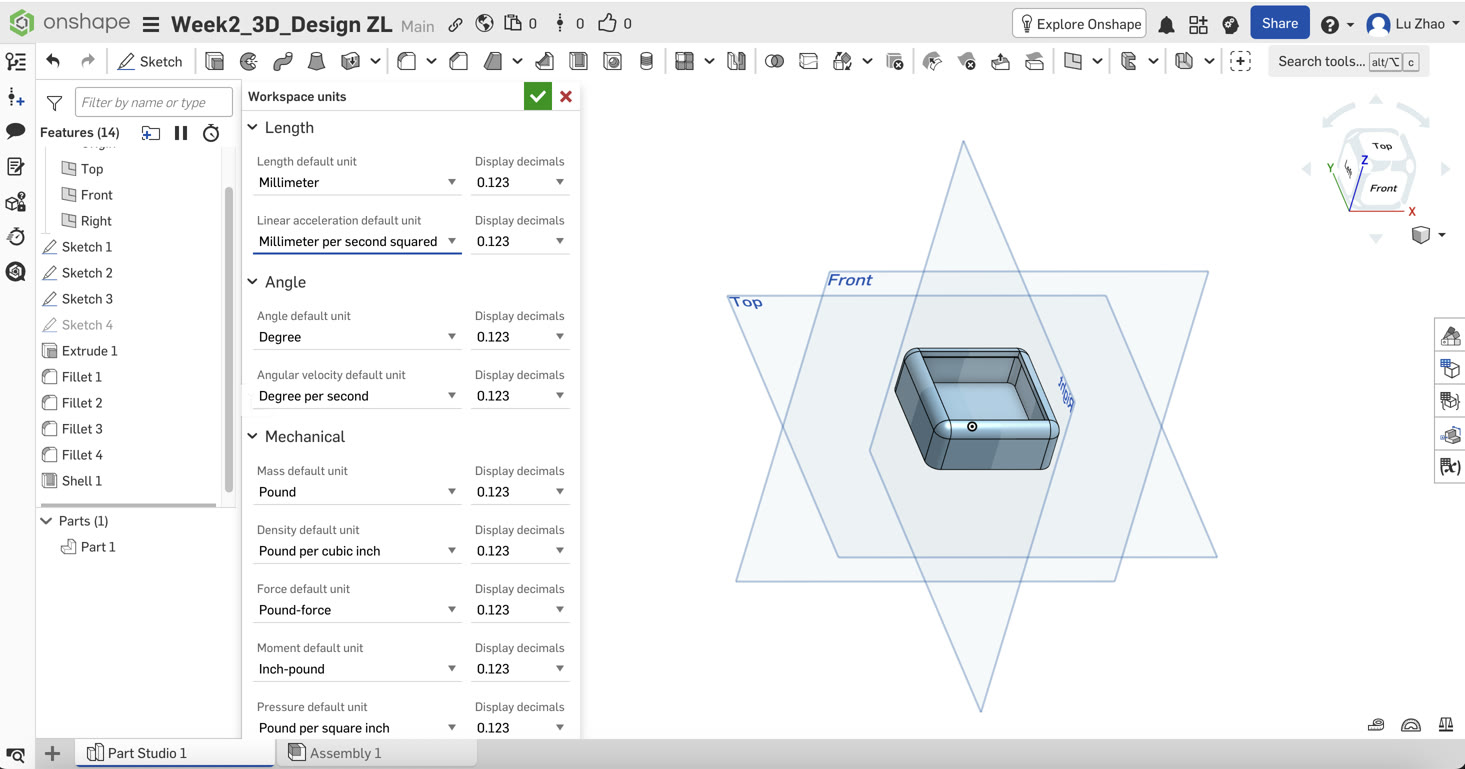This screenshot has height=769, width=1465.
Task: Open the Length default unit dropdown
Action: (358, 182)
